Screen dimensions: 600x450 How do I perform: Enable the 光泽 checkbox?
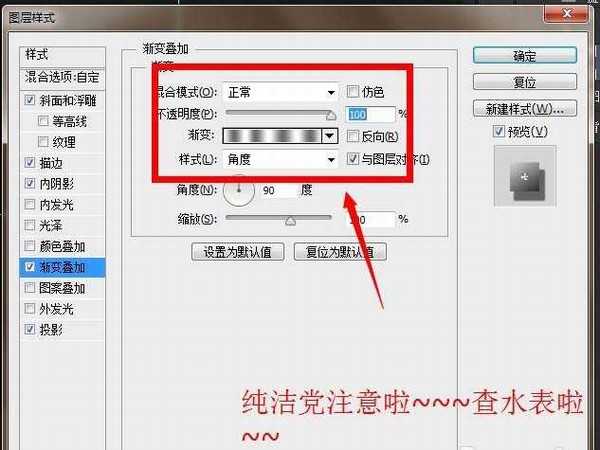tap(30, 225)
